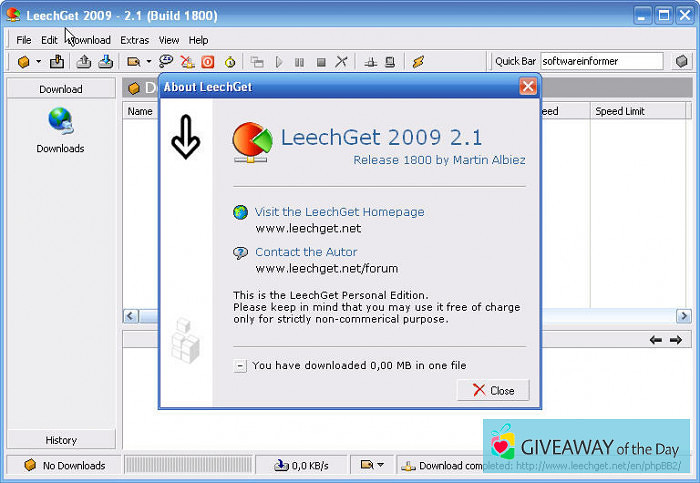Screen dimensions: 700x483
Task: Click the start download play icon
Action: pos(279,62)
